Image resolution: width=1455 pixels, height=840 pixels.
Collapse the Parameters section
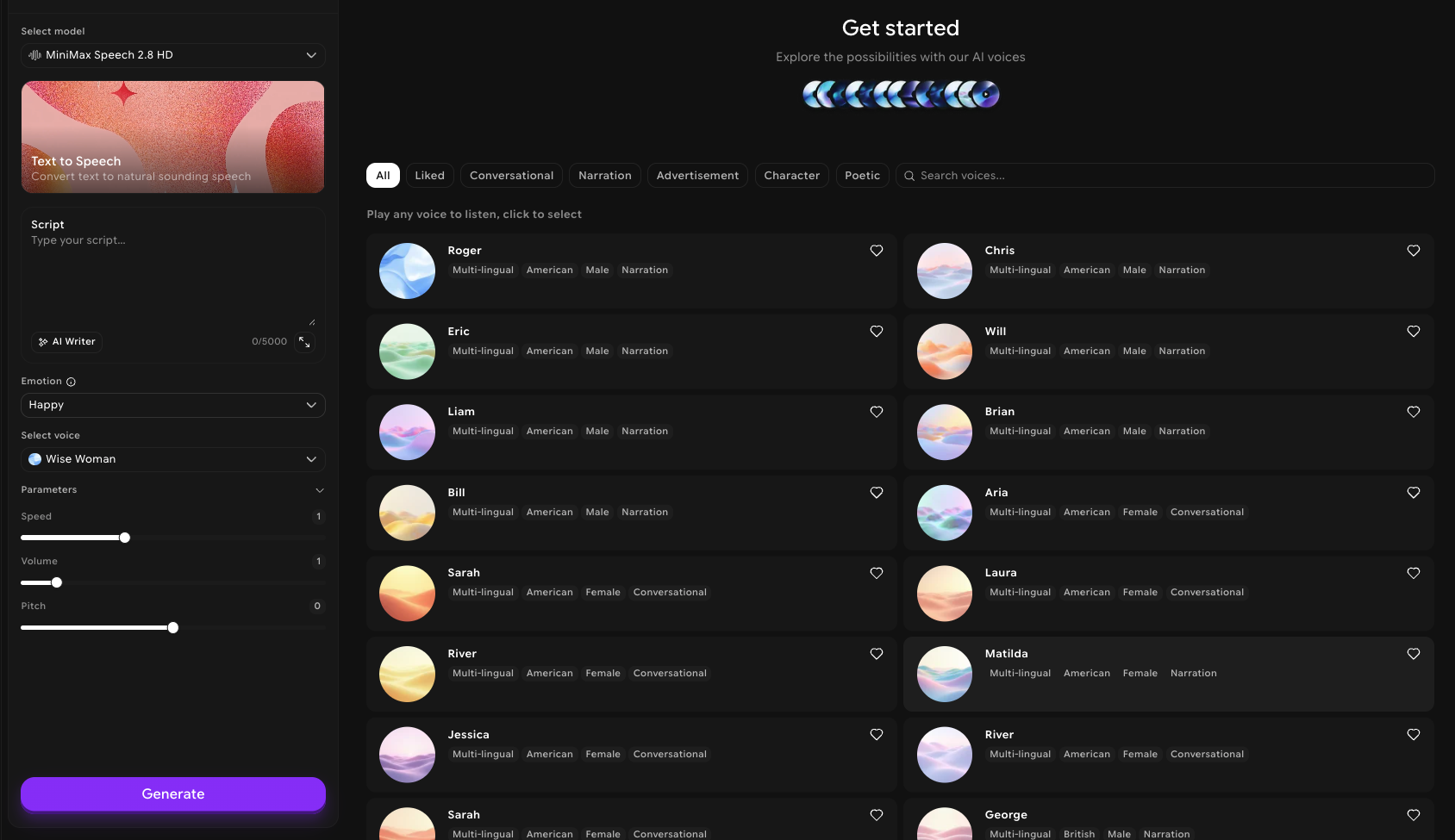pyautogui.click(x=320, y=490)
